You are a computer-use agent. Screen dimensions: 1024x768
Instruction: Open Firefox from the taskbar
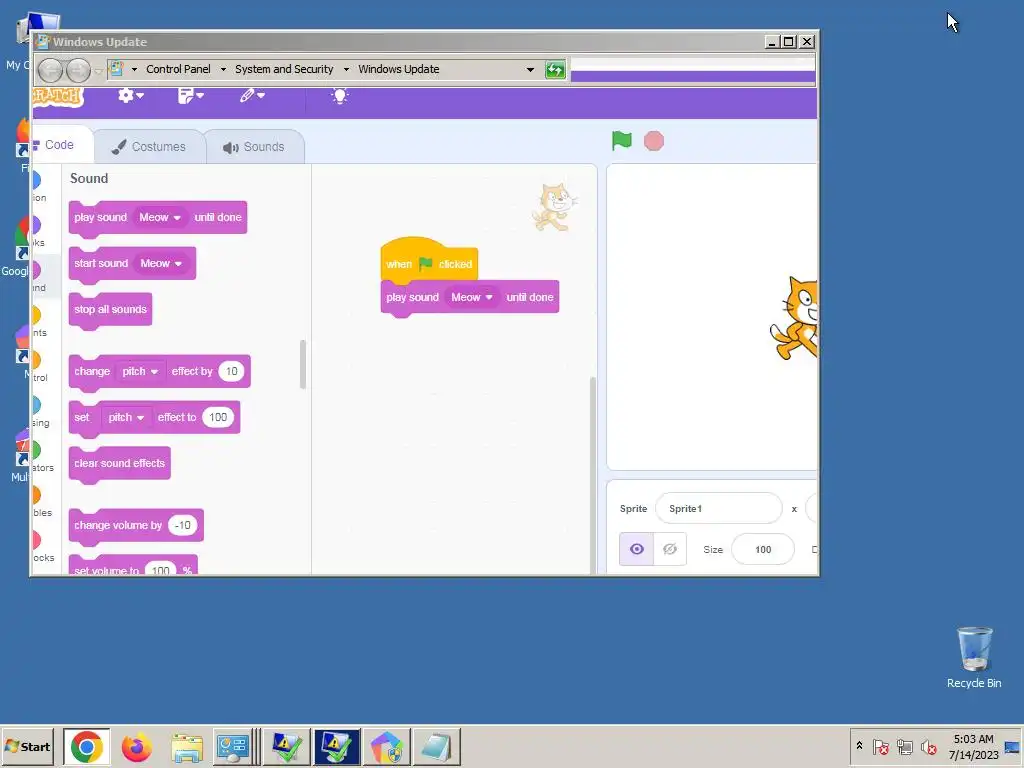pyautogui.click(x=136, y=747)
